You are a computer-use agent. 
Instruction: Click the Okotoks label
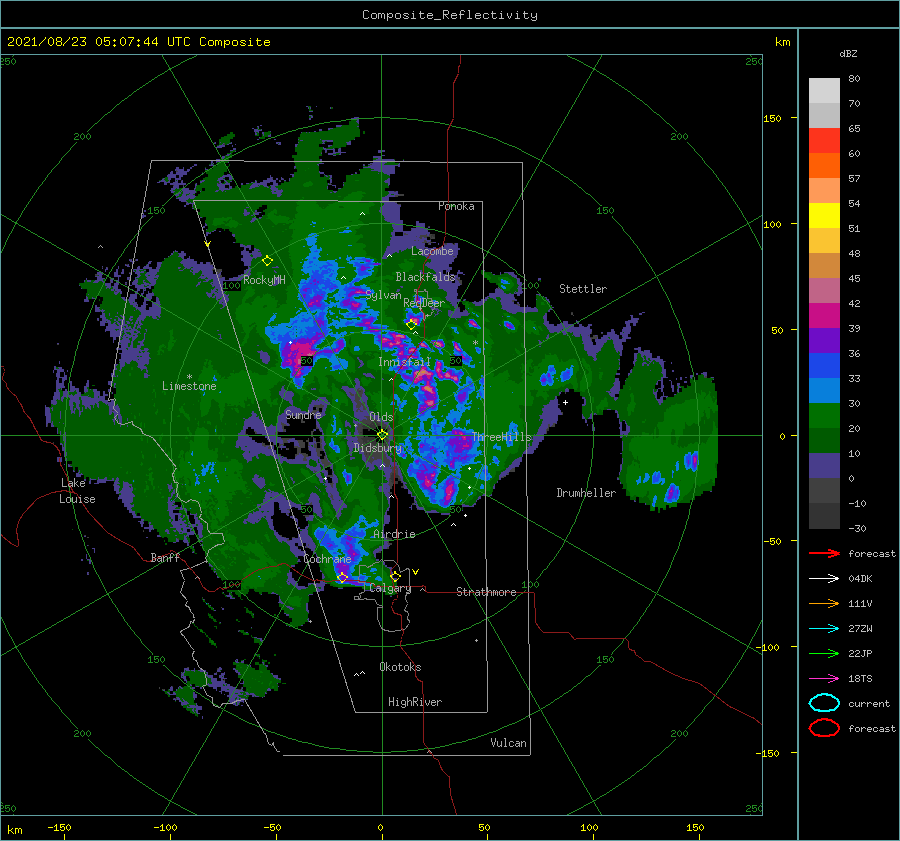(400, 667)
